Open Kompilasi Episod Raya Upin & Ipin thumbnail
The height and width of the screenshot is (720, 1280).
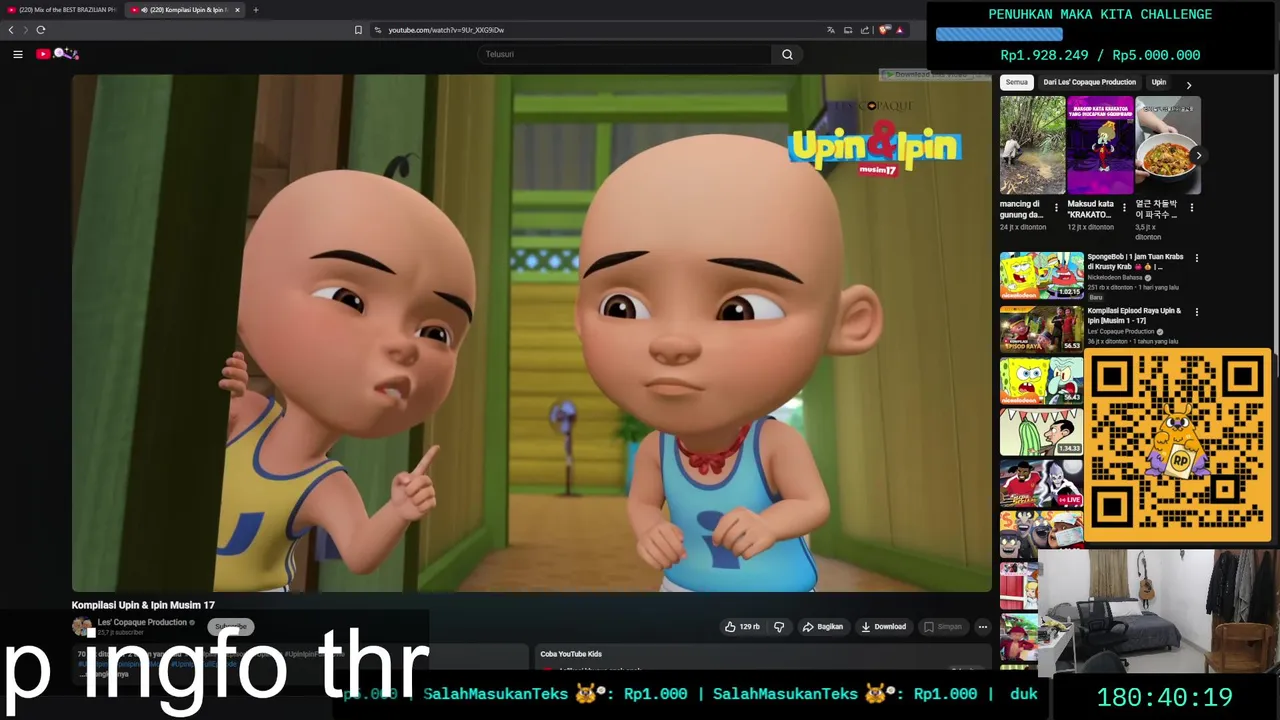(1041, 328)
